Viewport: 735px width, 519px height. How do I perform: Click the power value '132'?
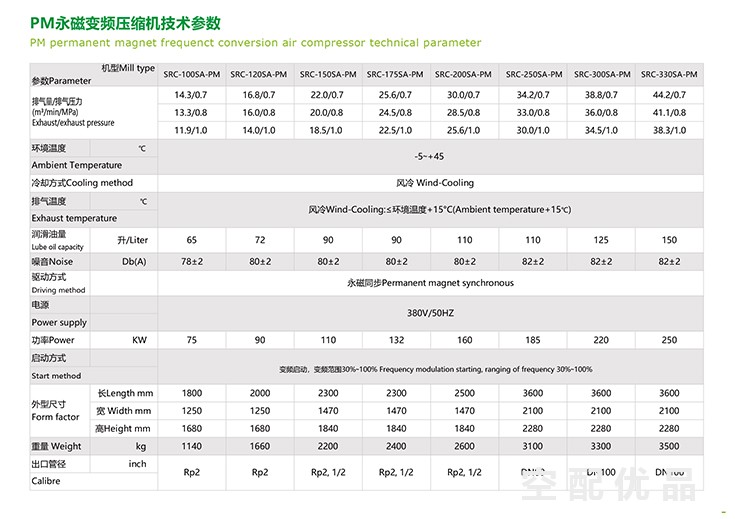pyautogui.click(x=397, y=340)
